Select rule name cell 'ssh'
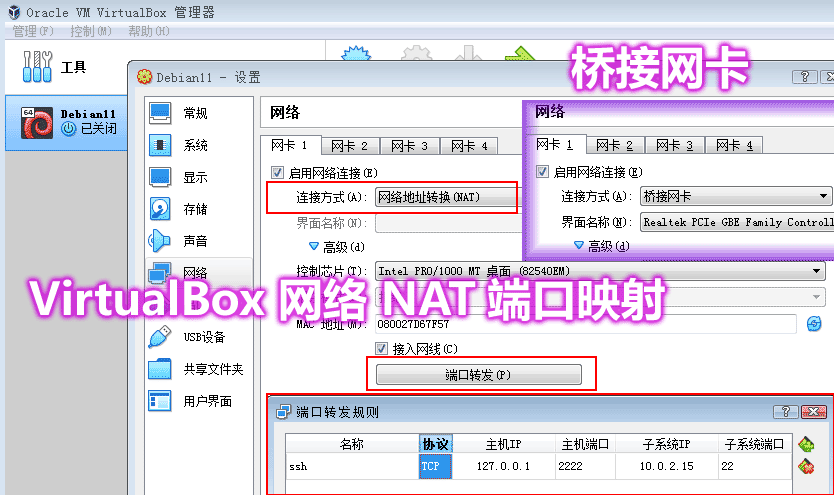The image size is (834, 495). click(x=352, y=466)
